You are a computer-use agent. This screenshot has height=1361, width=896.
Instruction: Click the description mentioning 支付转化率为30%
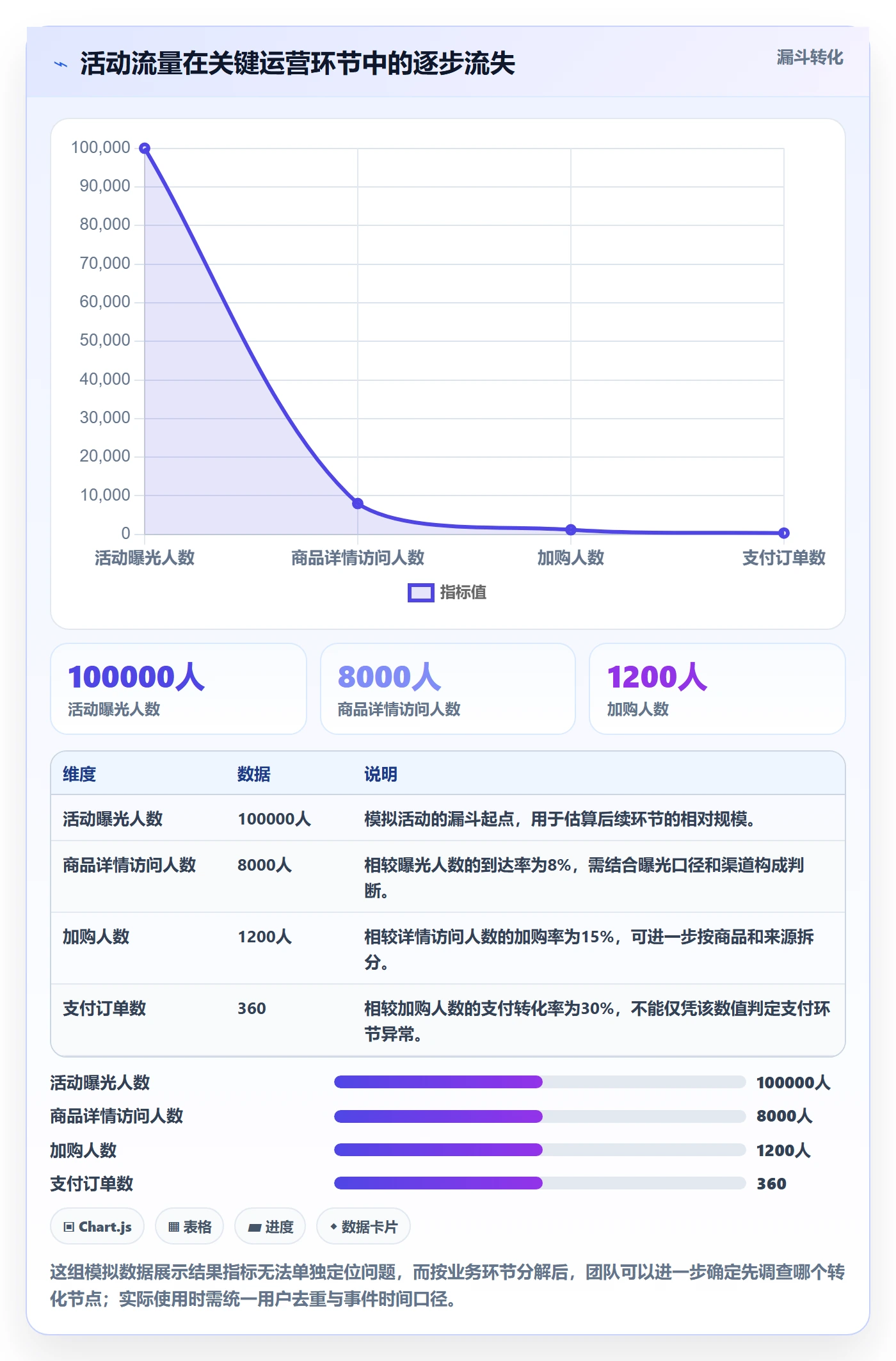[x=597, y=1021]
